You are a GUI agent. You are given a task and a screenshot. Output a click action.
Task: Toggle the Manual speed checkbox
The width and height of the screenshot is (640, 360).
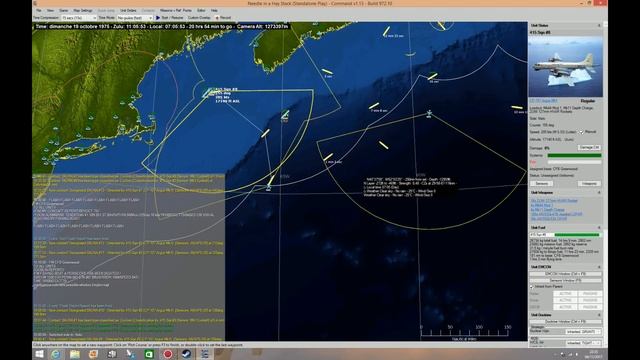[582, 132]
